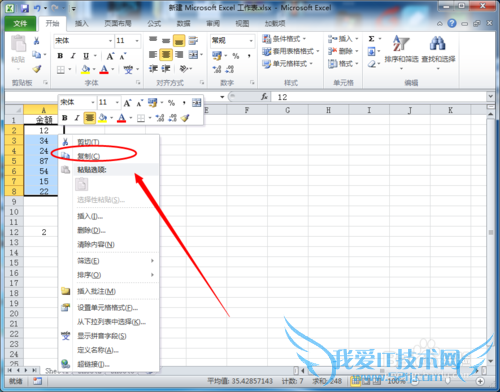Screen dimensions: 500x392
Task: Choose 超链接(I)... in the context menu
Action: (109, 364)
